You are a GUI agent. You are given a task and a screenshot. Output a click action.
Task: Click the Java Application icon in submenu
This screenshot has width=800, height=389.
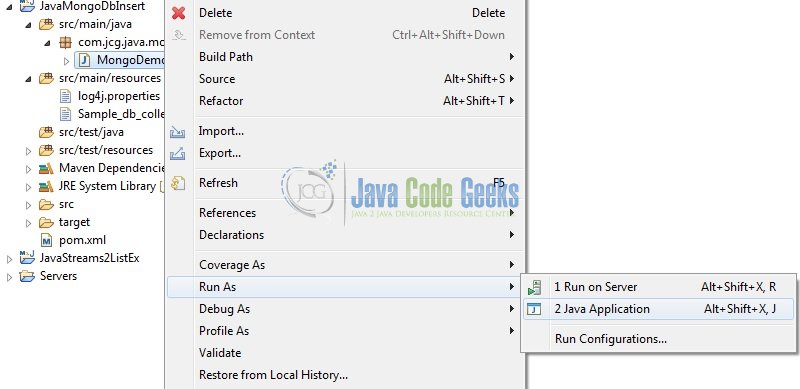(x=534, y=309)
